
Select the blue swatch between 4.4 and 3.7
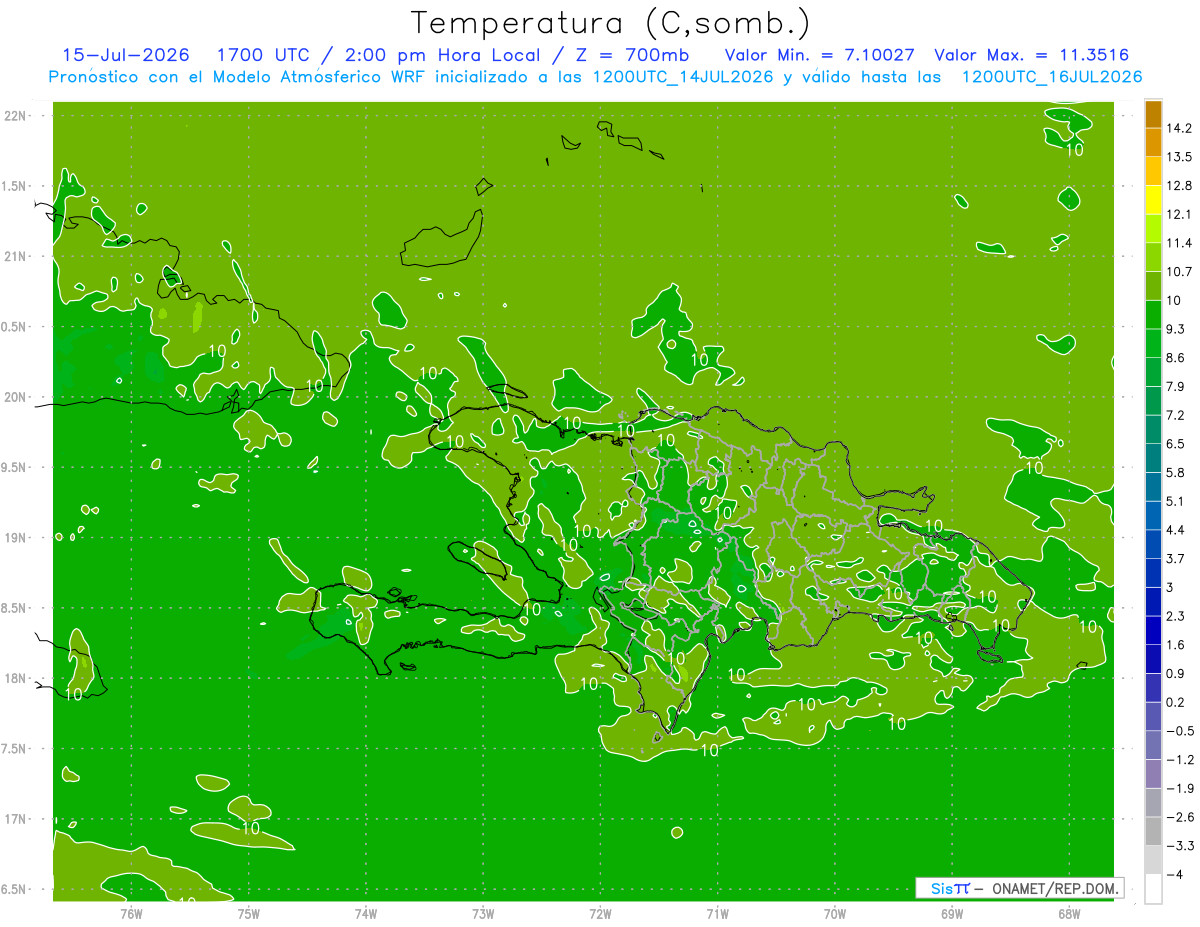tap(1153, 544)
